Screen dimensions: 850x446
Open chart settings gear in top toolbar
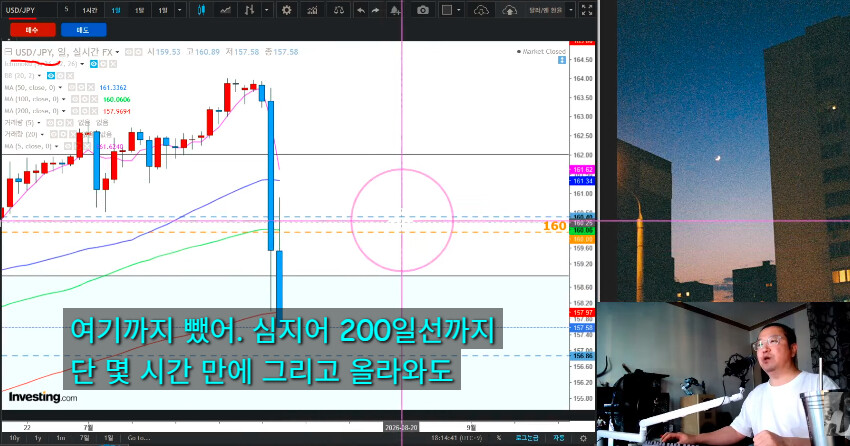coord(287,10)
